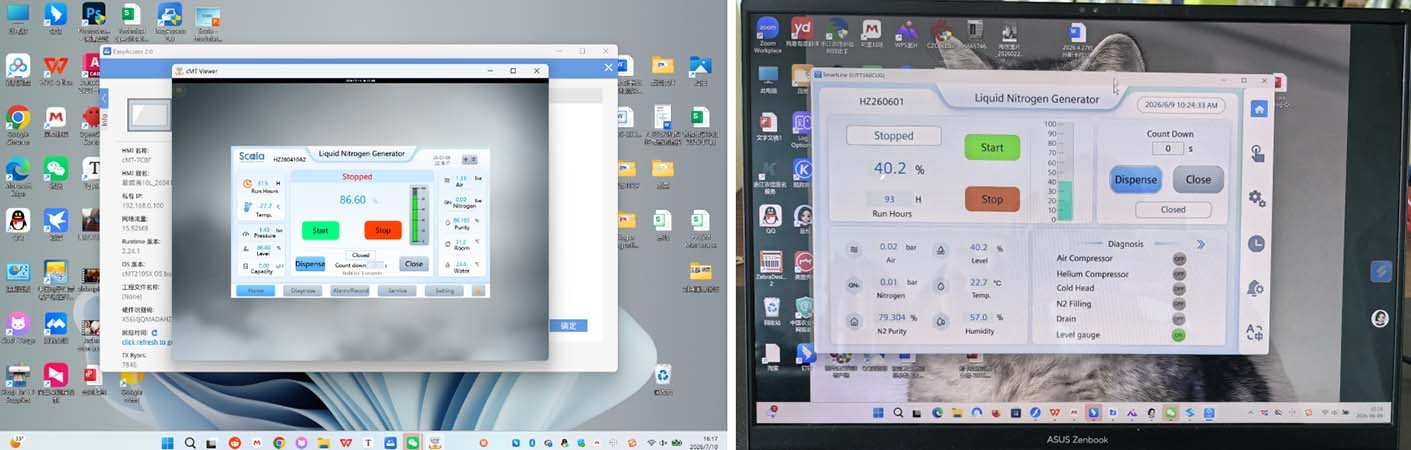Click serial number HZ260601

pos(881,101)
